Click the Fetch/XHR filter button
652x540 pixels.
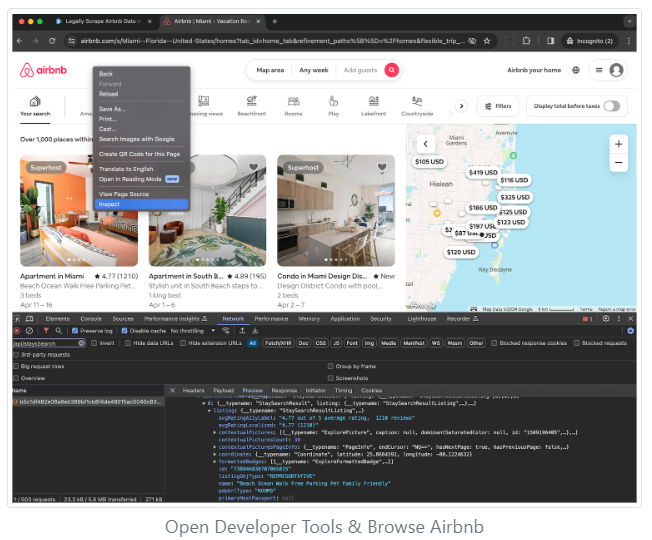point(278,343)
